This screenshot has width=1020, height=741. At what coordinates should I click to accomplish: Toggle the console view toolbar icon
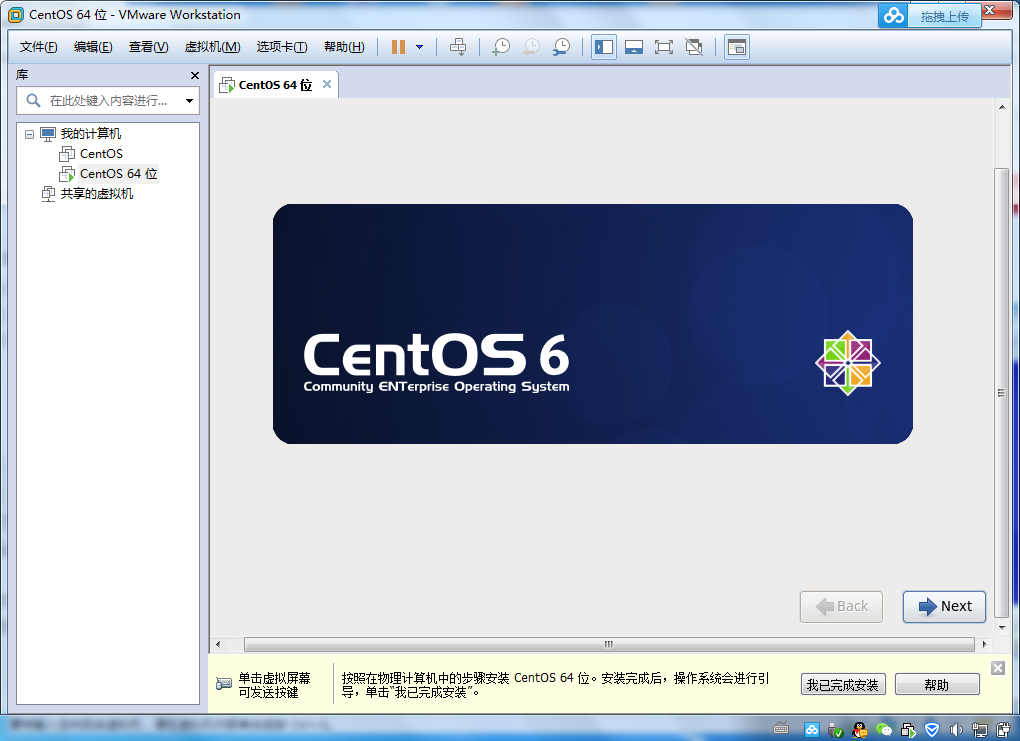[x=736, y=47]
